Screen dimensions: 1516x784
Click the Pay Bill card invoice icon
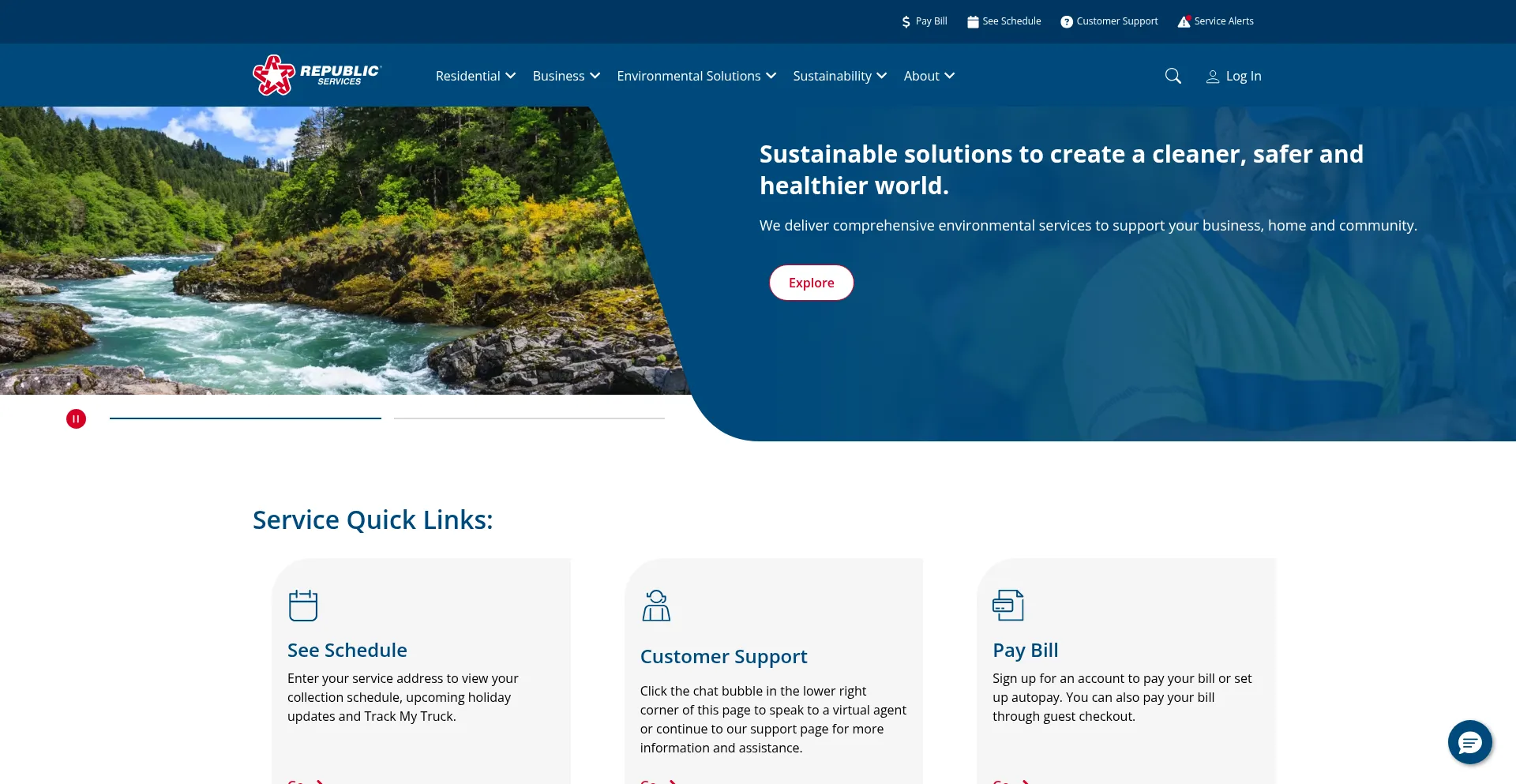(1008, 605)
